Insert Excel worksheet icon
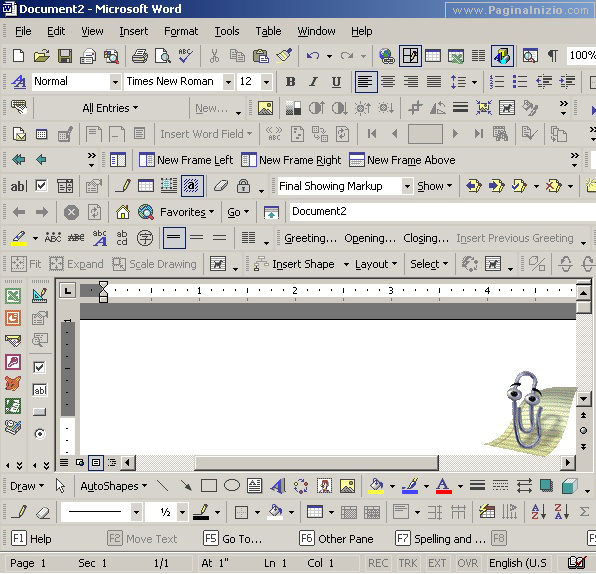 (x=456, y=56)
